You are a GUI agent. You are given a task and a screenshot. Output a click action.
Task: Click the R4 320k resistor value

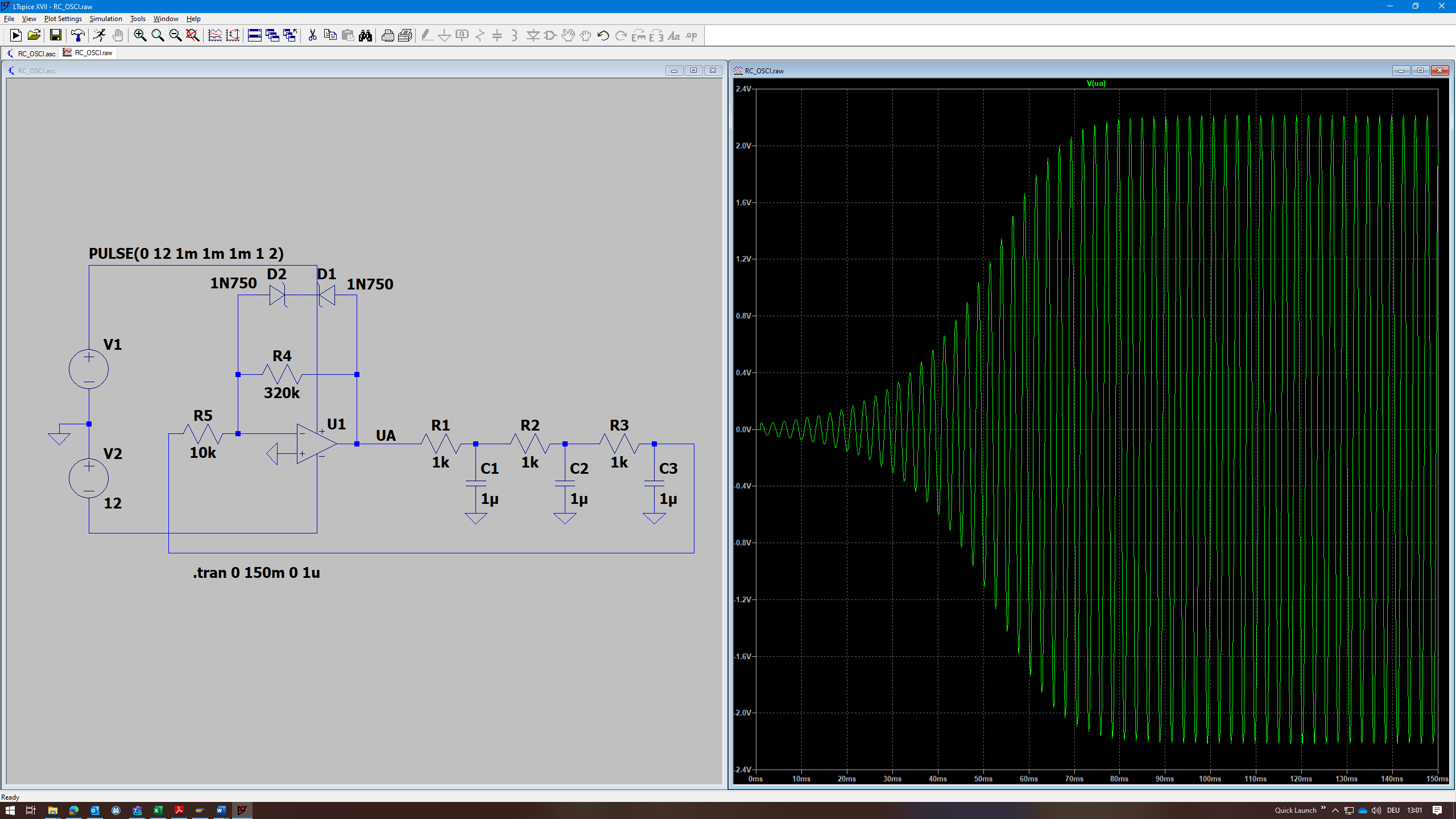pyautogui.click(x=282, y=393)
